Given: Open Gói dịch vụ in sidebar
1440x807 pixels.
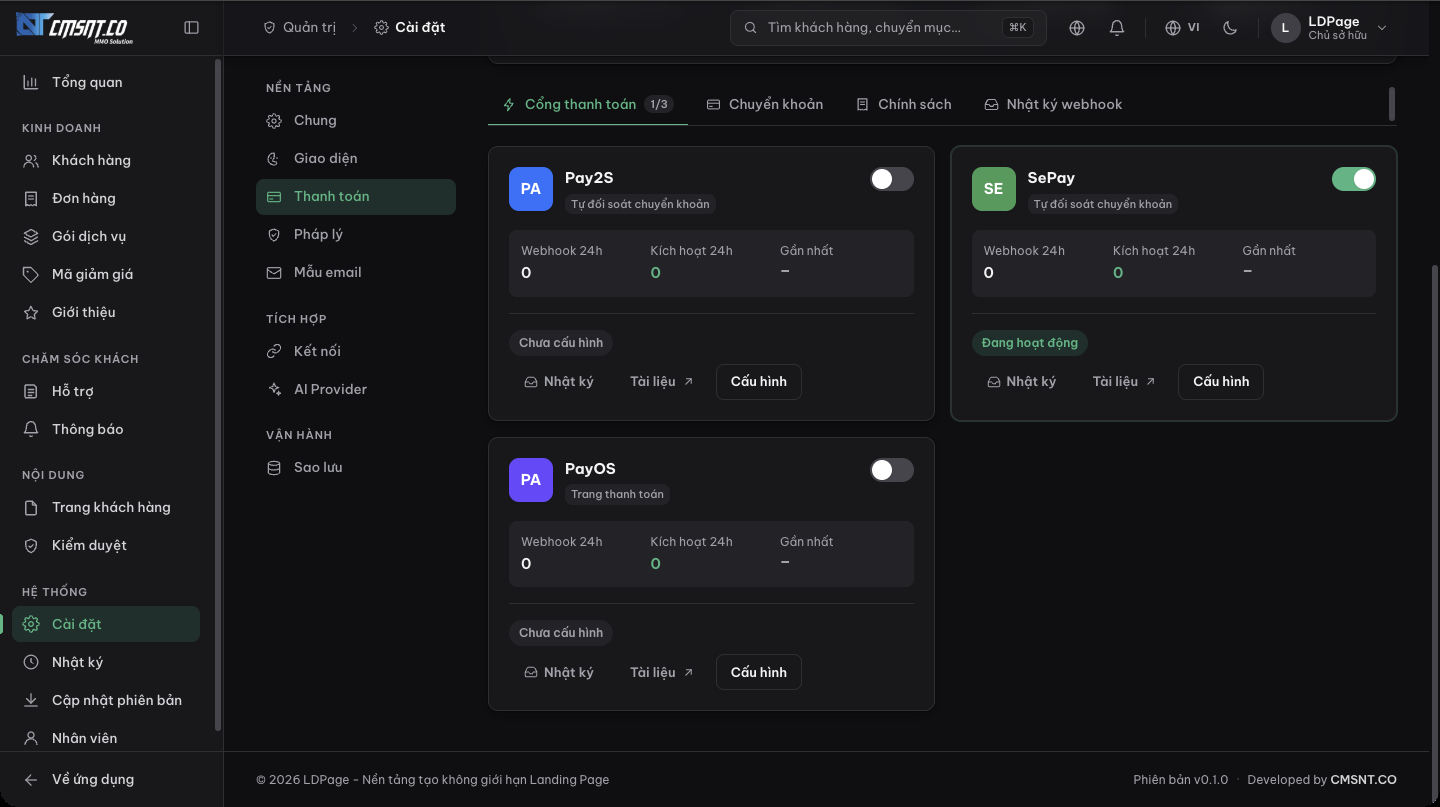Looking at the screenshot, I should [106, 236].
